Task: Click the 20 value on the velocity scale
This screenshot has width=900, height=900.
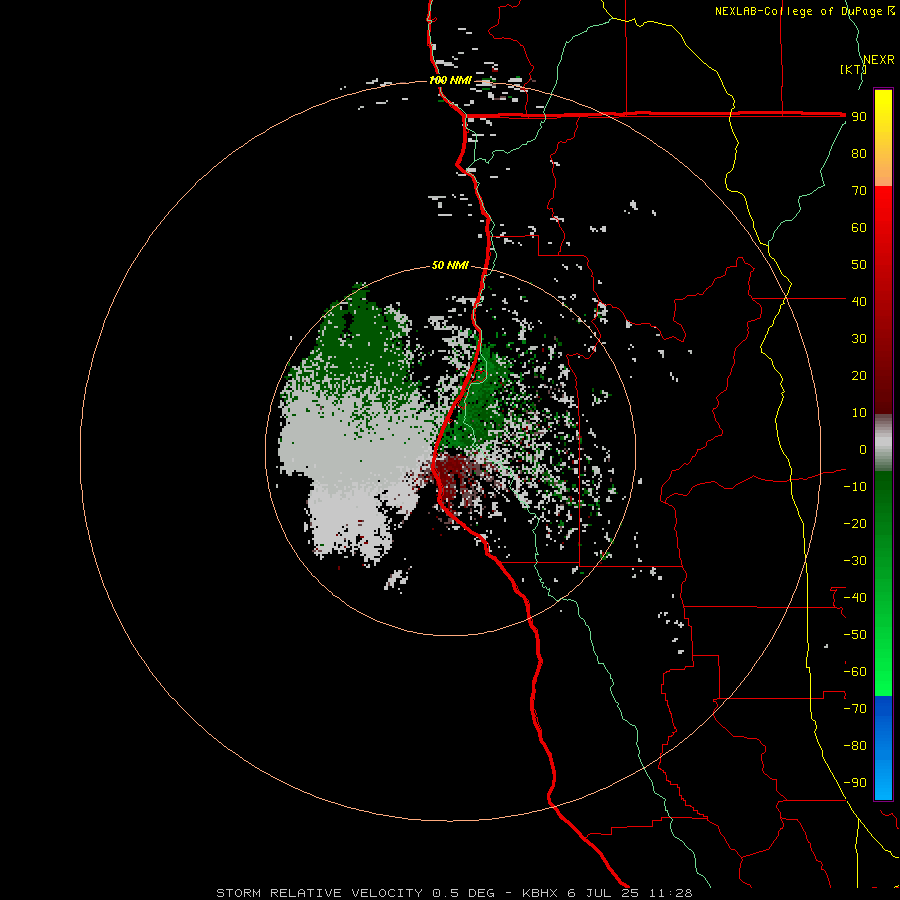Action: [859, 375]
